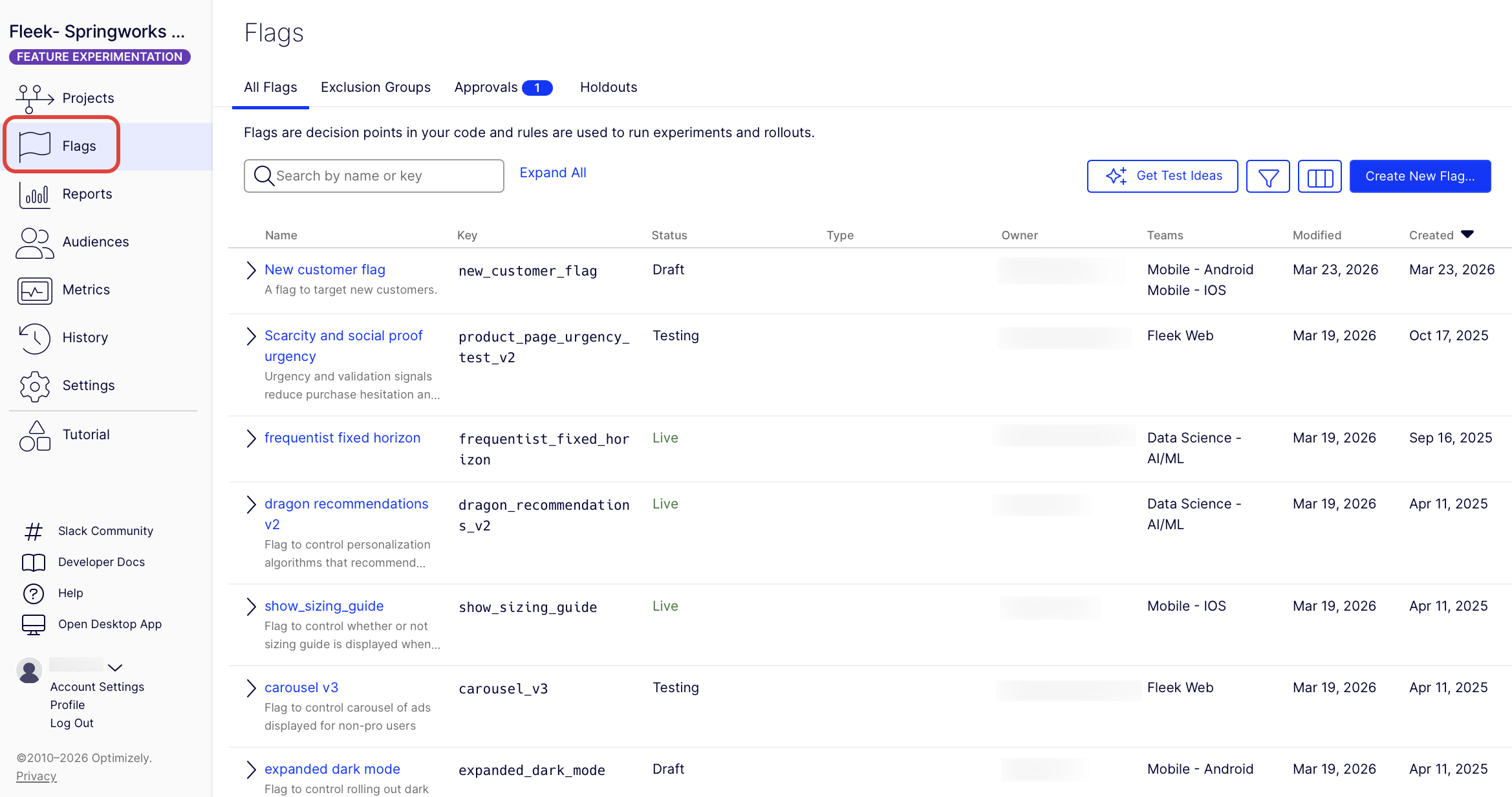Select the Metrics monitor icon
This screenshot has height=797, width=1512.
coord(34,290)
